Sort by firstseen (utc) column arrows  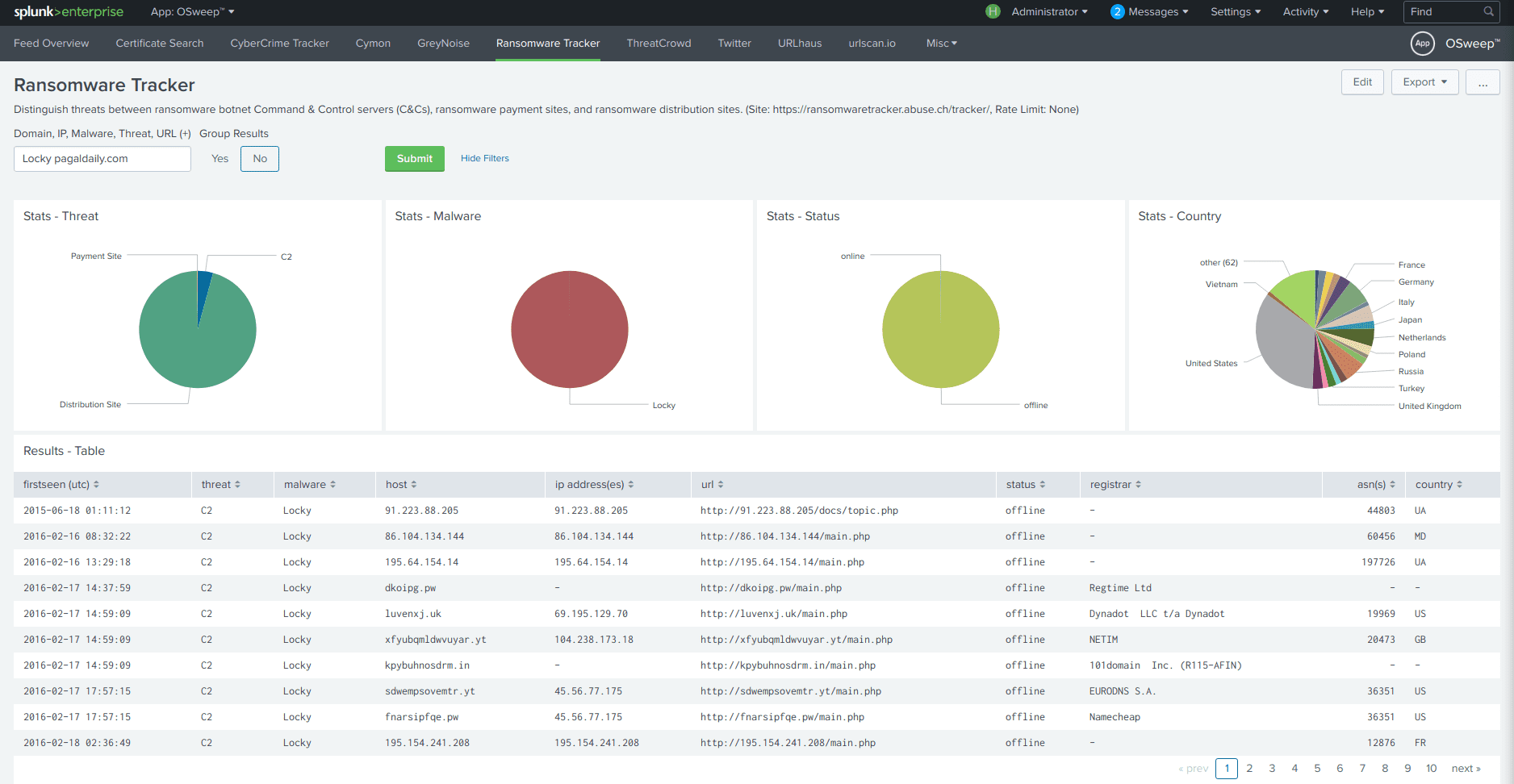pyautogui.click(x=96, y=485)
